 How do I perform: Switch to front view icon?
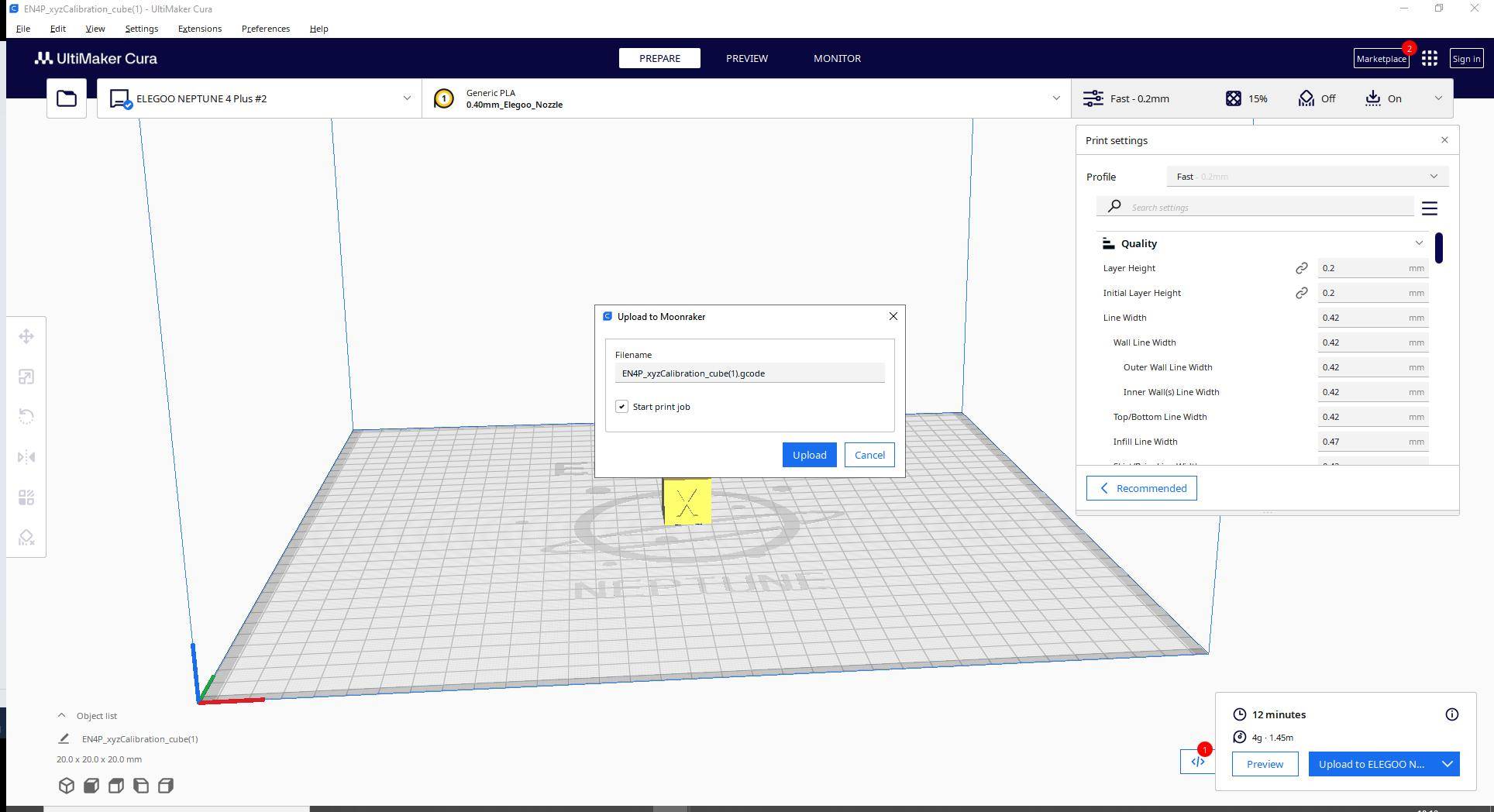[x=91, y=786]
